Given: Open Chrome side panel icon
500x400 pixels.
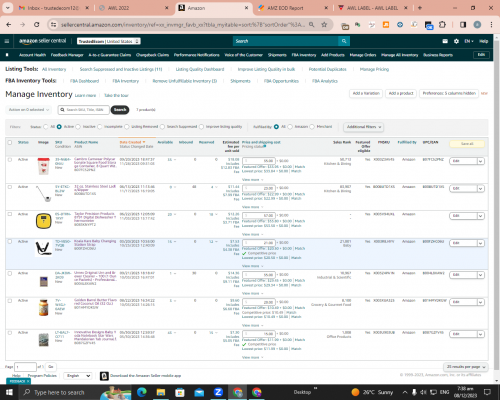Looking at the screenshot, I should pos(463,25).
